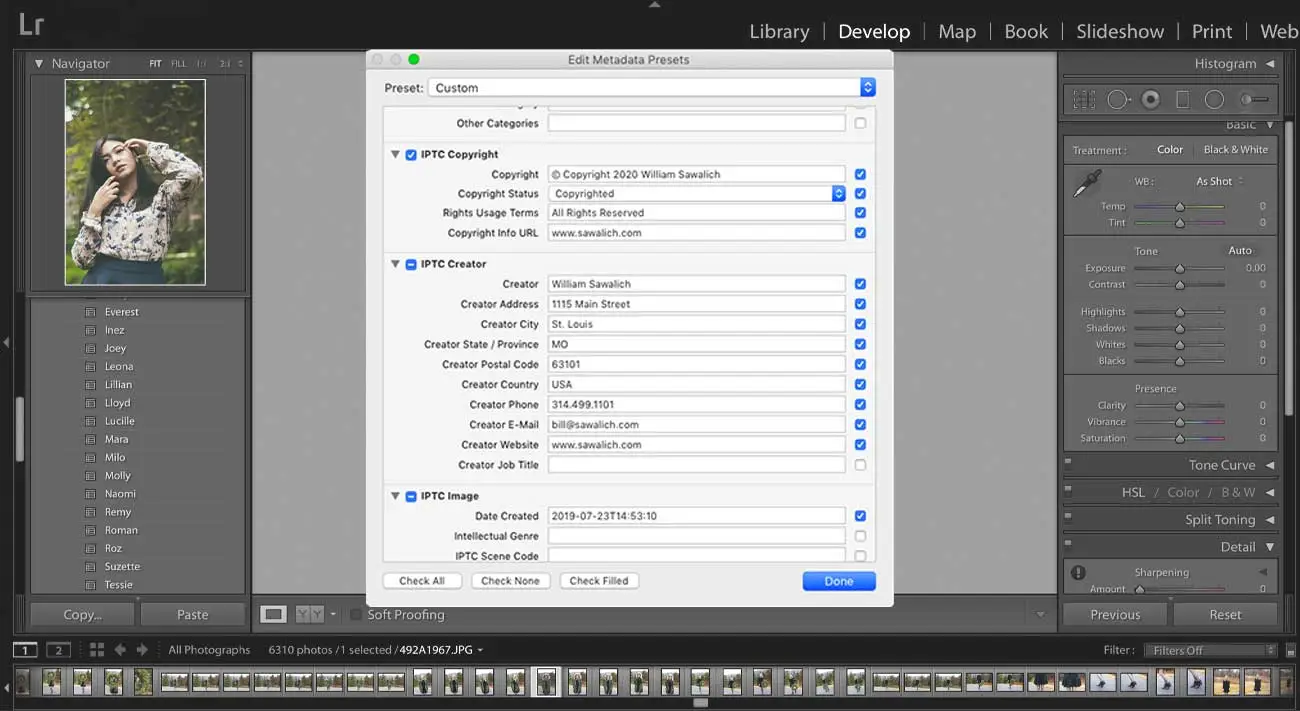This screenshot has height=711, width=1300.
Task: Activate the Radial Filter tool
Action: [x=1215, y=99]
